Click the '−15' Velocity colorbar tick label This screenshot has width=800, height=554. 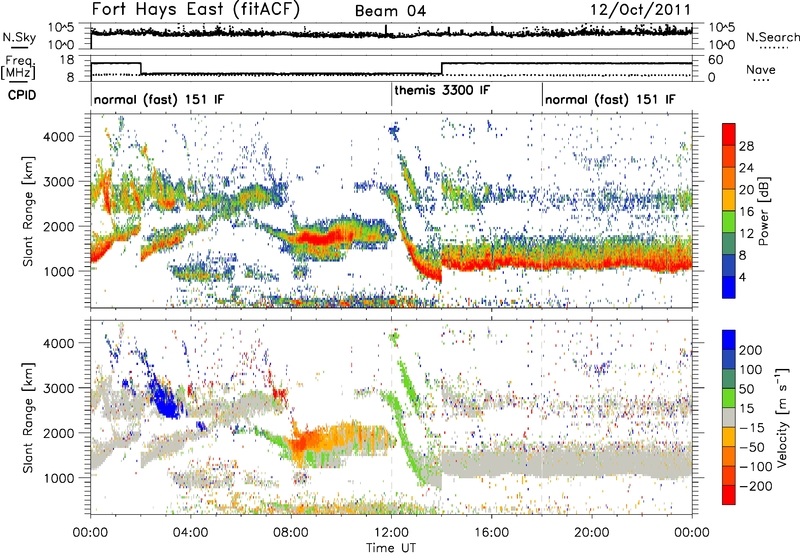click(x=752, y=428)
